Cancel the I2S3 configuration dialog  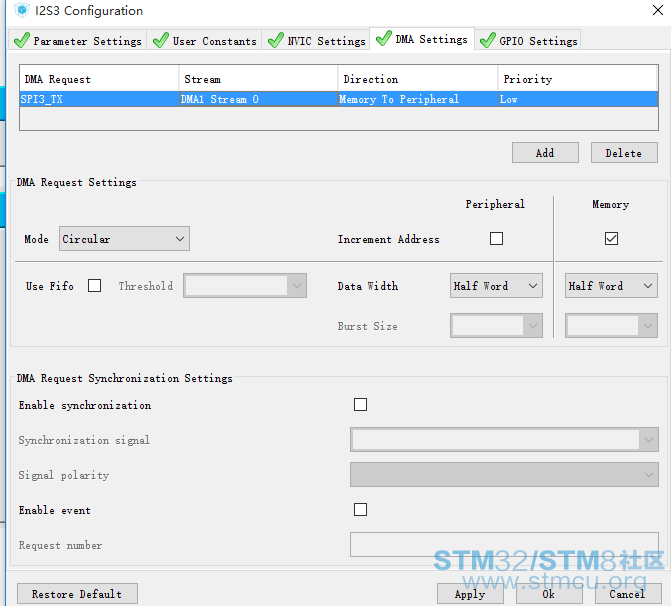[628, 594]
